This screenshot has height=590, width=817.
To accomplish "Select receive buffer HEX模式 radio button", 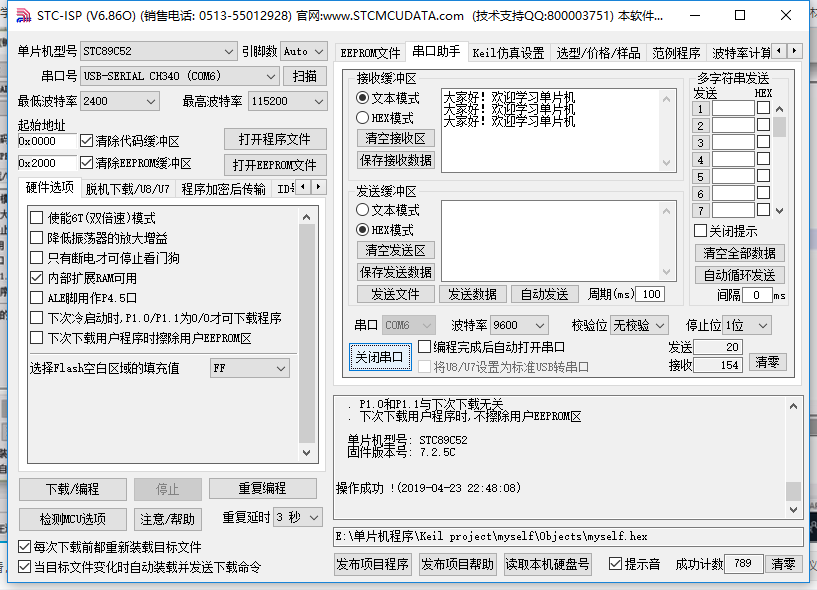I will coord(363,118).
